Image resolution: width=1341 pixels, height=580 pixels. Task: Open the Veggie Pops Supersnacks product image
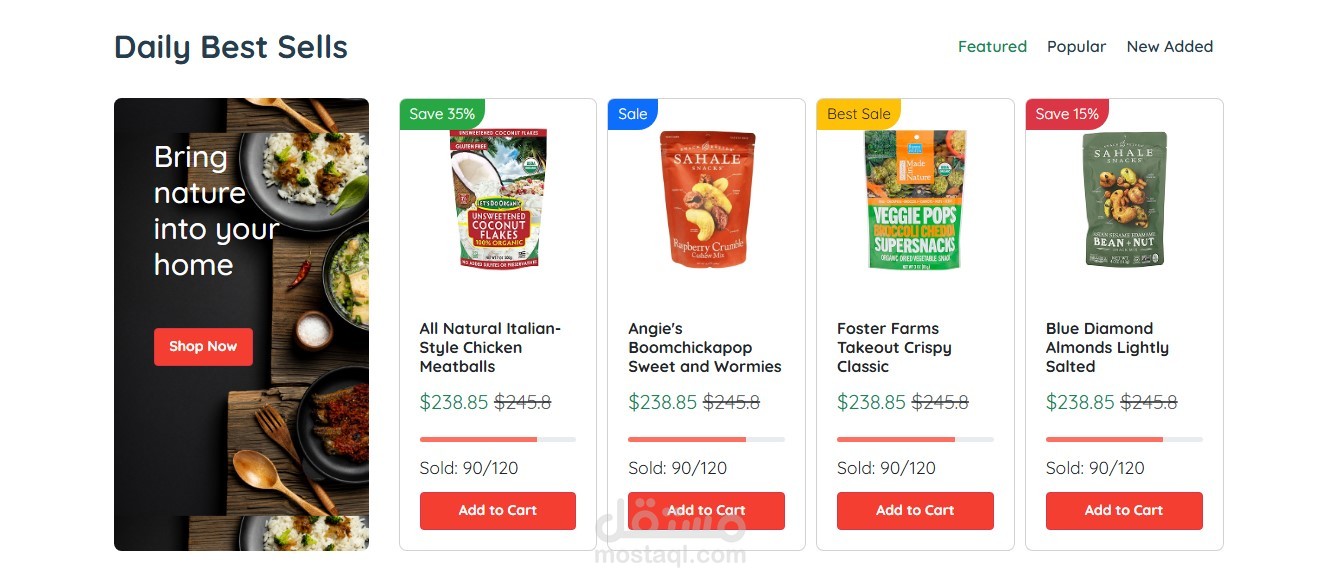[915, 199]
